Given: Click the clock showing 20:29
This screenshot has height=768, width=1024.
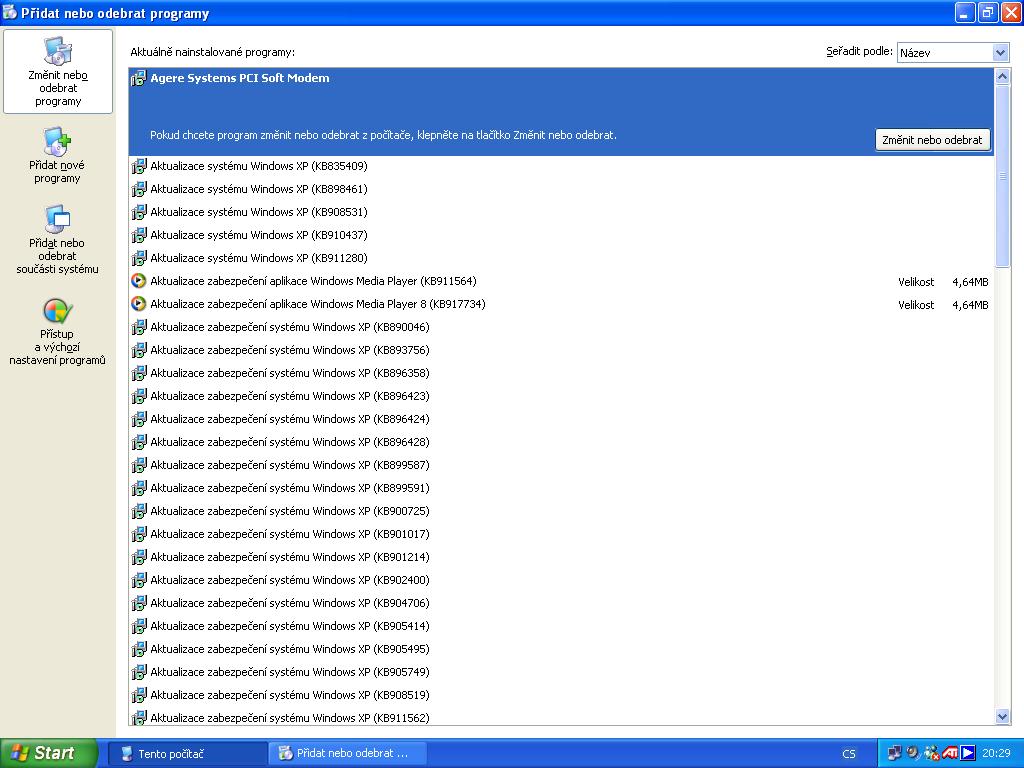Looking at the screenshot, I should 996,753.
